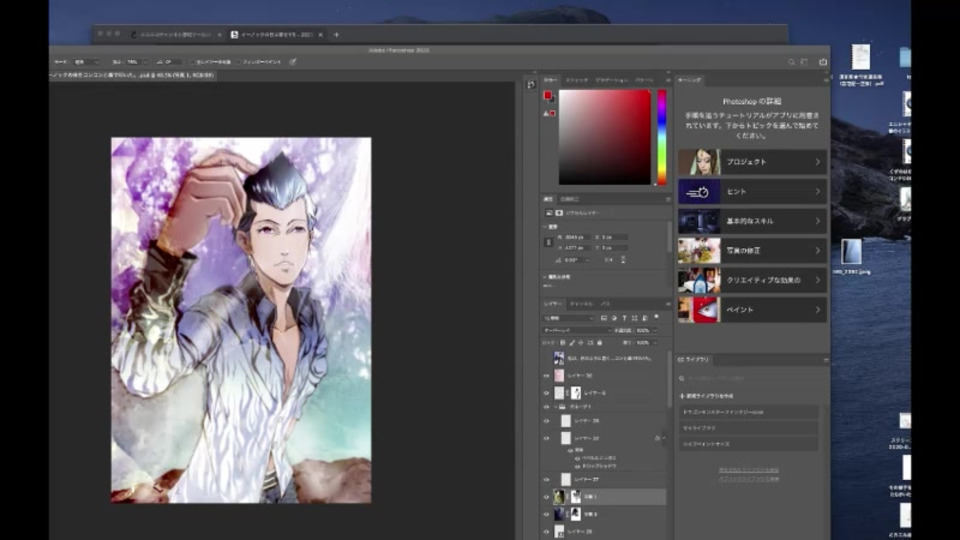Open the ヒント tutorial category
Screen dimensions: 960x540
tap(752, 192)
